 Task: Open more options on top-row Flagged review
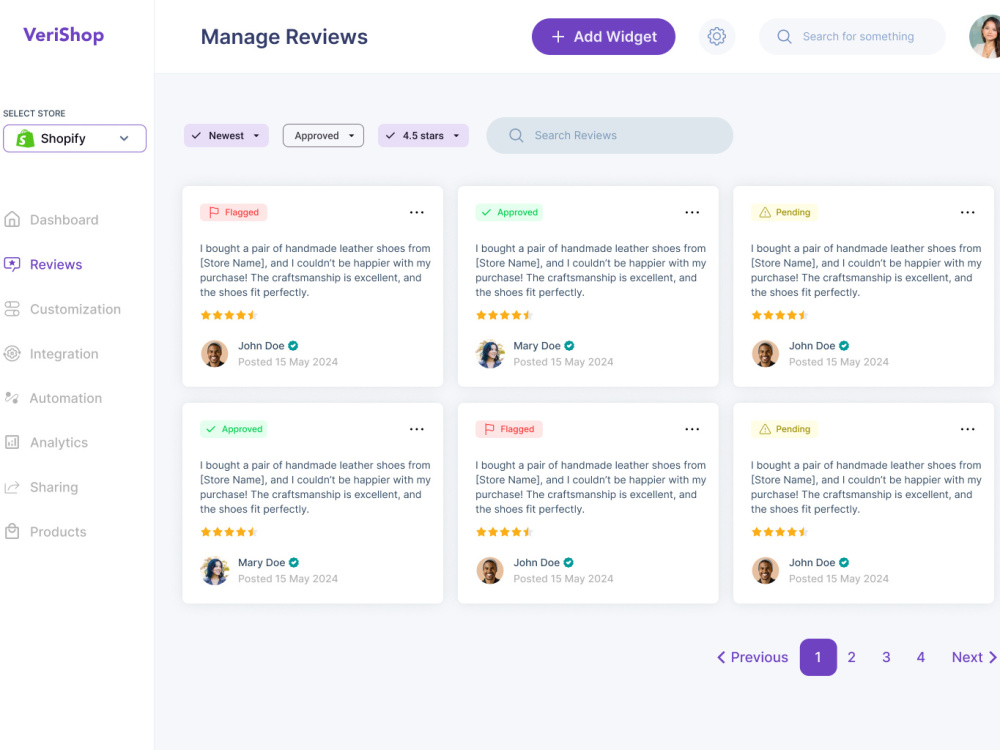(x=416, y=212)
